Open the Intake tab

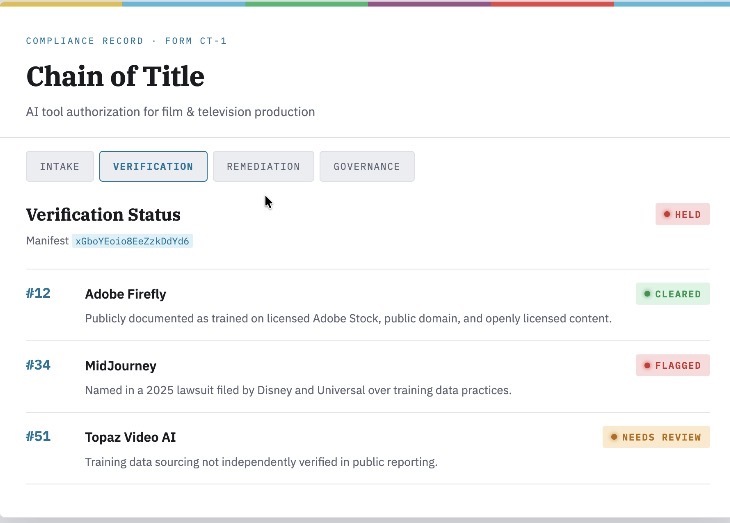[60, 166]
